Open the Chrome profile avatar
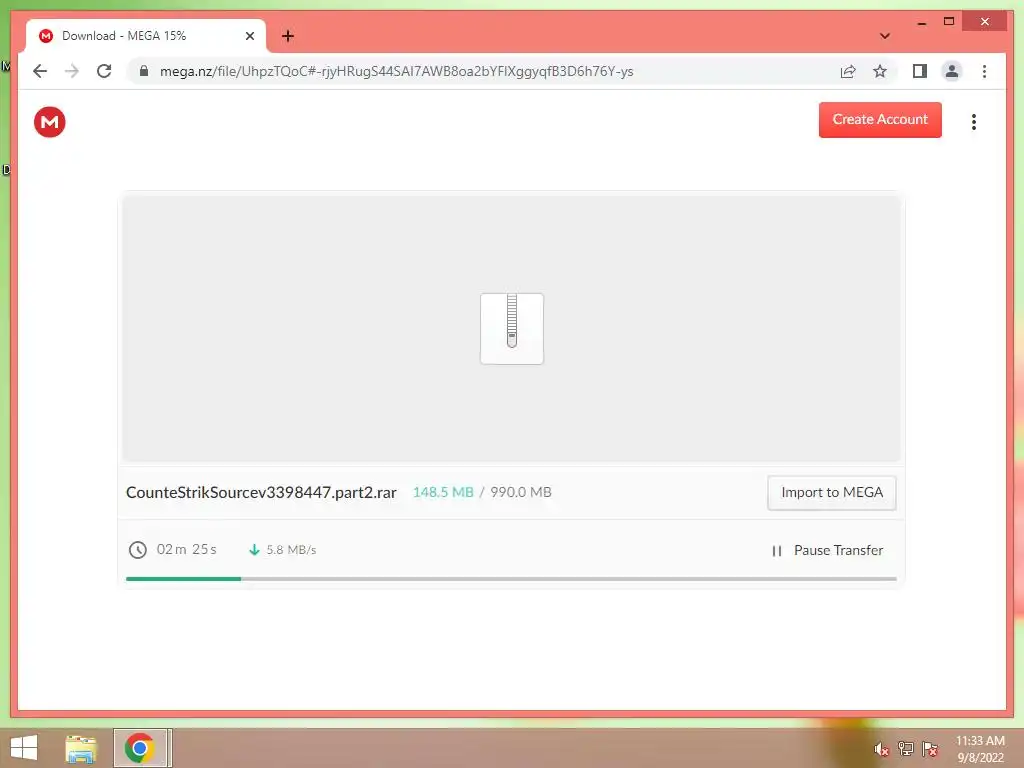The width and height of the screenshot is (1024, 768). 952,71
